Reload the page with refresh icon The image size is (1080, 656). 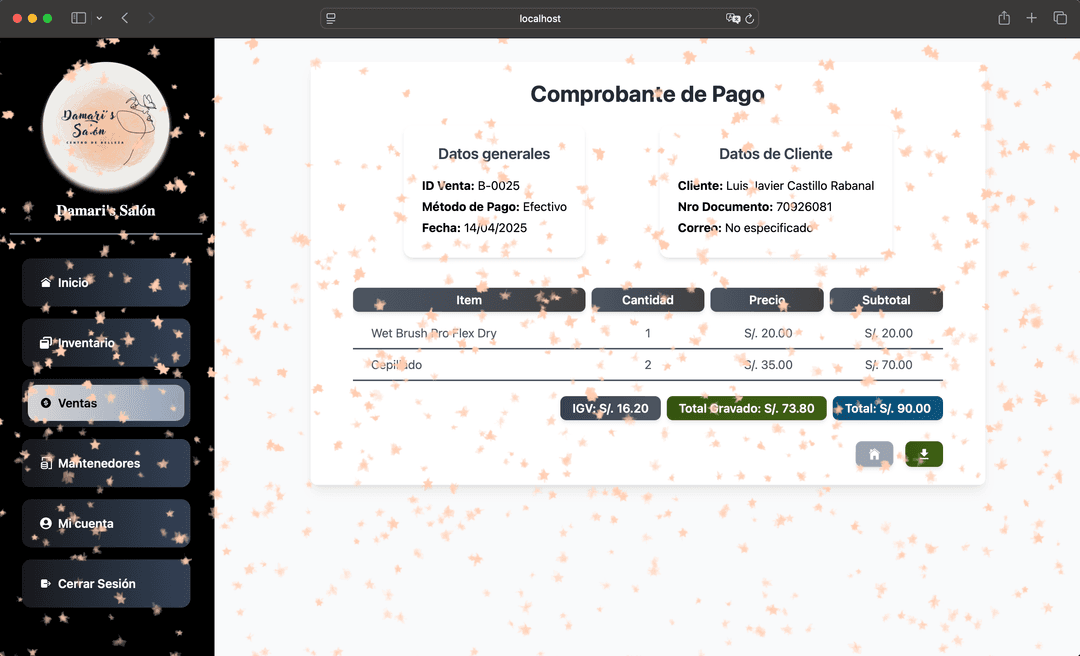pos(750,18)
